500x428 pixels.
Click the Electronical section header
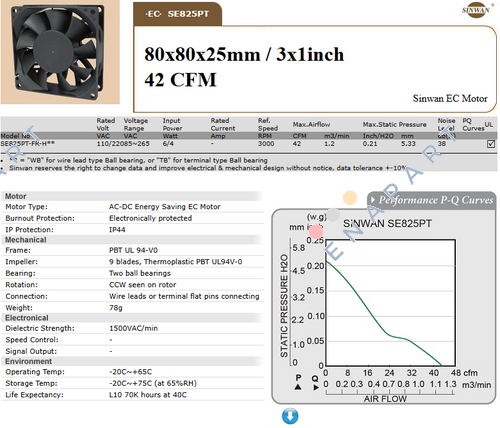click(x=27, y=318)
